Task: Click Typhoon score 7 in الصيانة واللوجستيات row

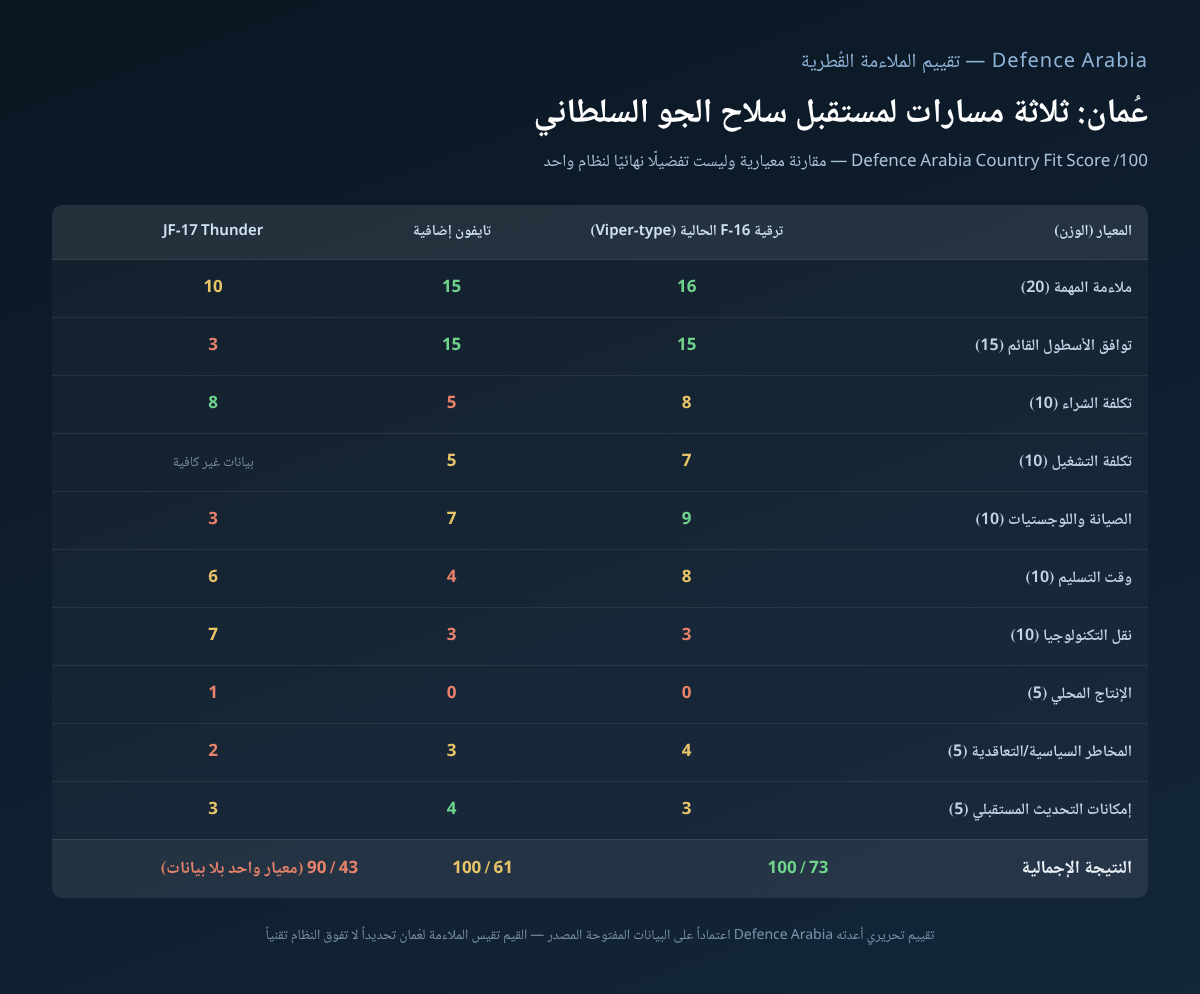Action: point(452,519)
